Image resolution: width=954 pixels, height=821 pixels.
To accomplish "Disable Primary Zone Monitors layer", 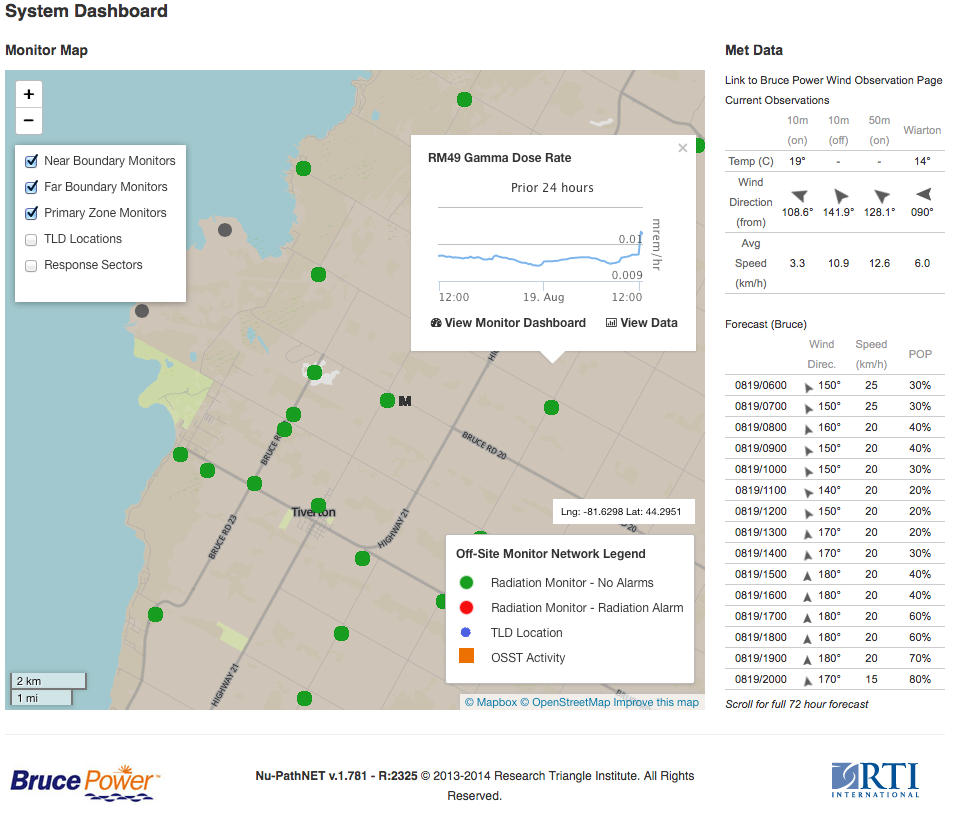I will [31, 213].
